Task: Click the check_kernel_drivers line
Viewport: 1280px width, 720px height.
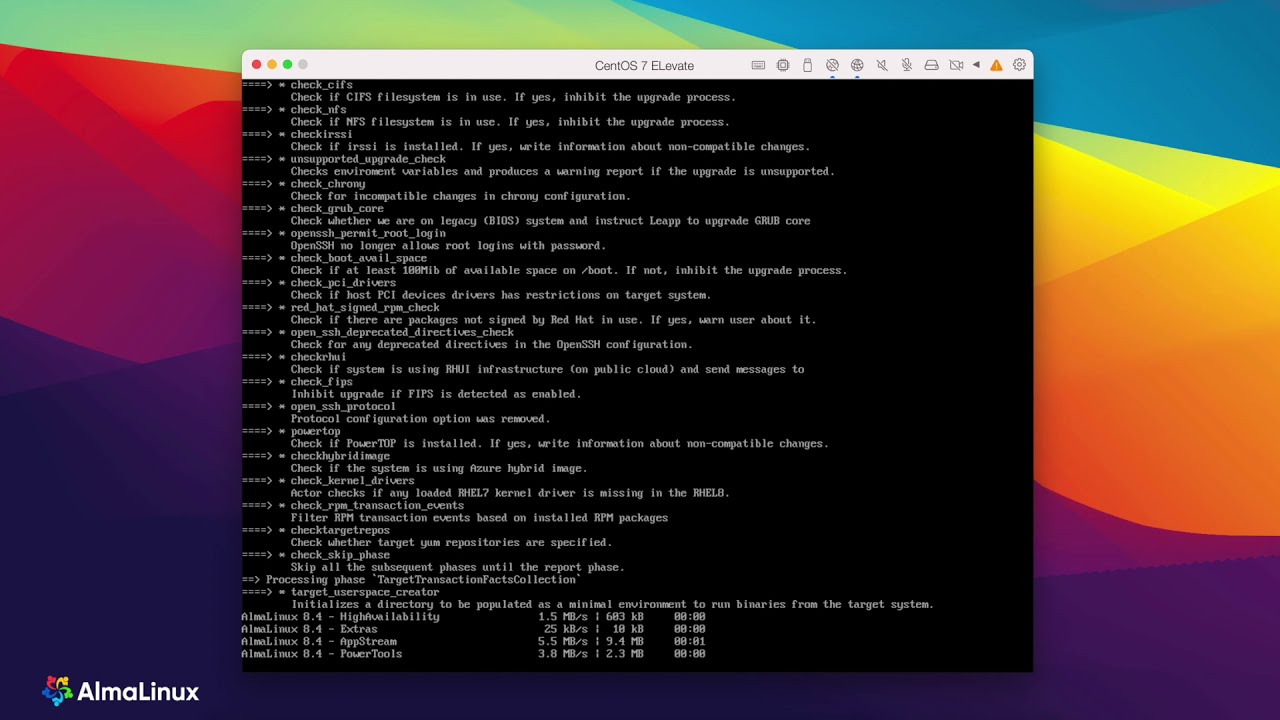Action: coord(328,481)
